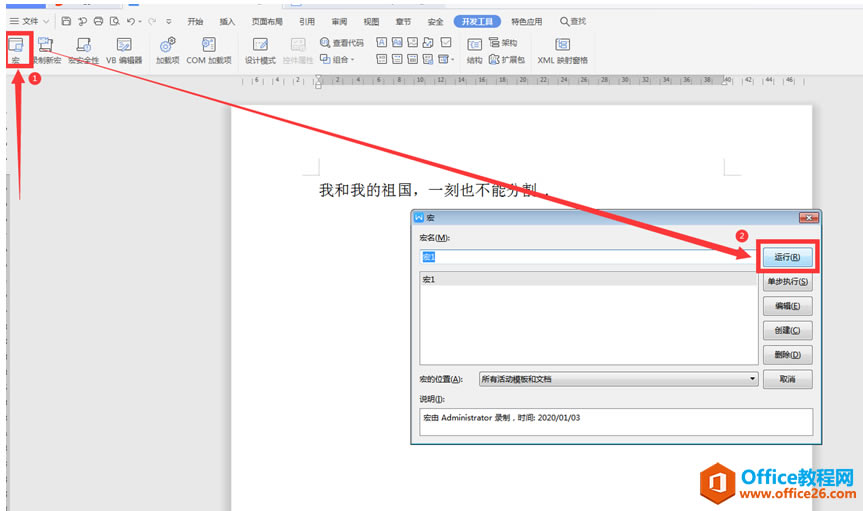The height and width of the screenshot is (511, 863).
Task: Click 取消 cancel button in dialog
Action: (x=788, y=379)
